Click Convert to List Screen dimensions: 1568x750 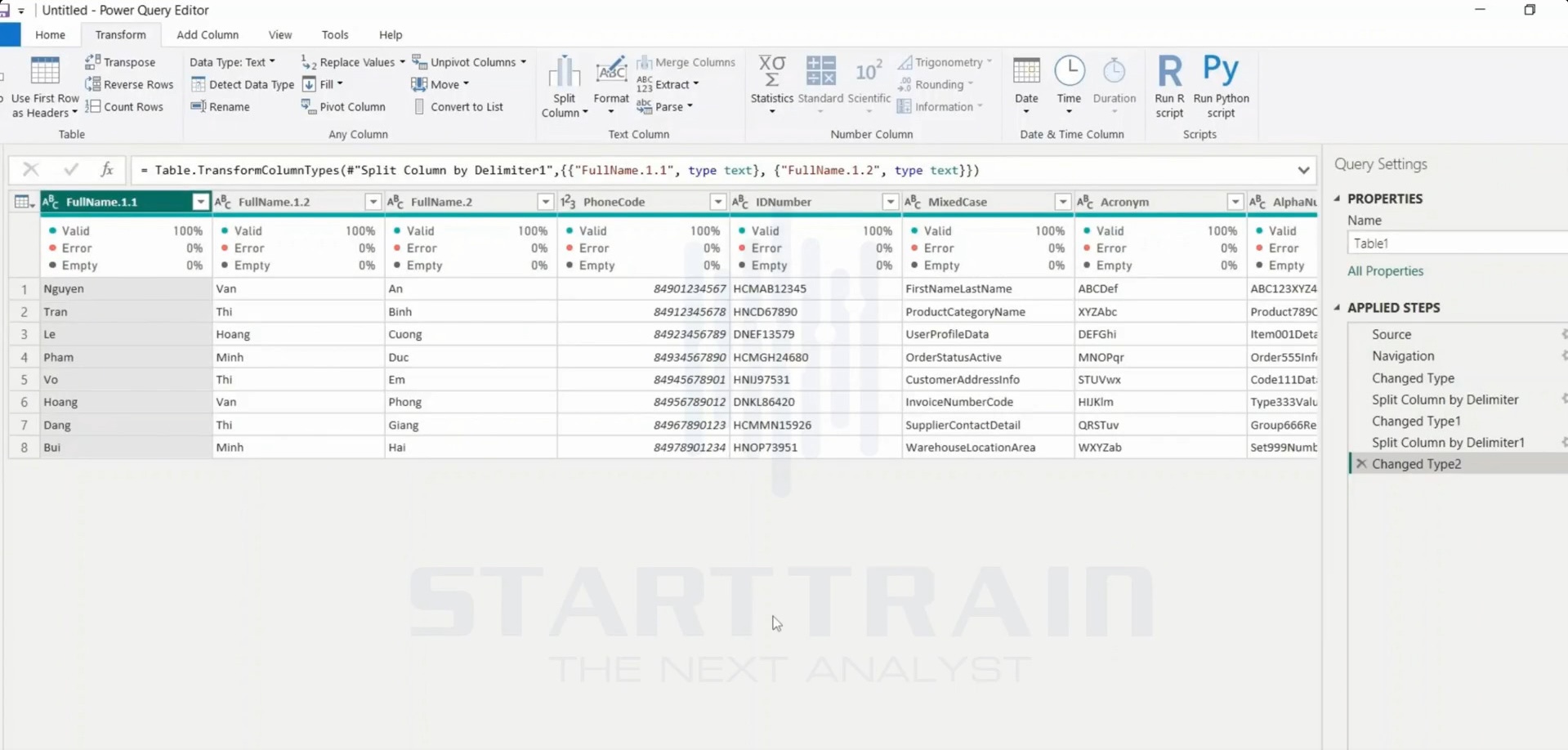coord(458,106)
